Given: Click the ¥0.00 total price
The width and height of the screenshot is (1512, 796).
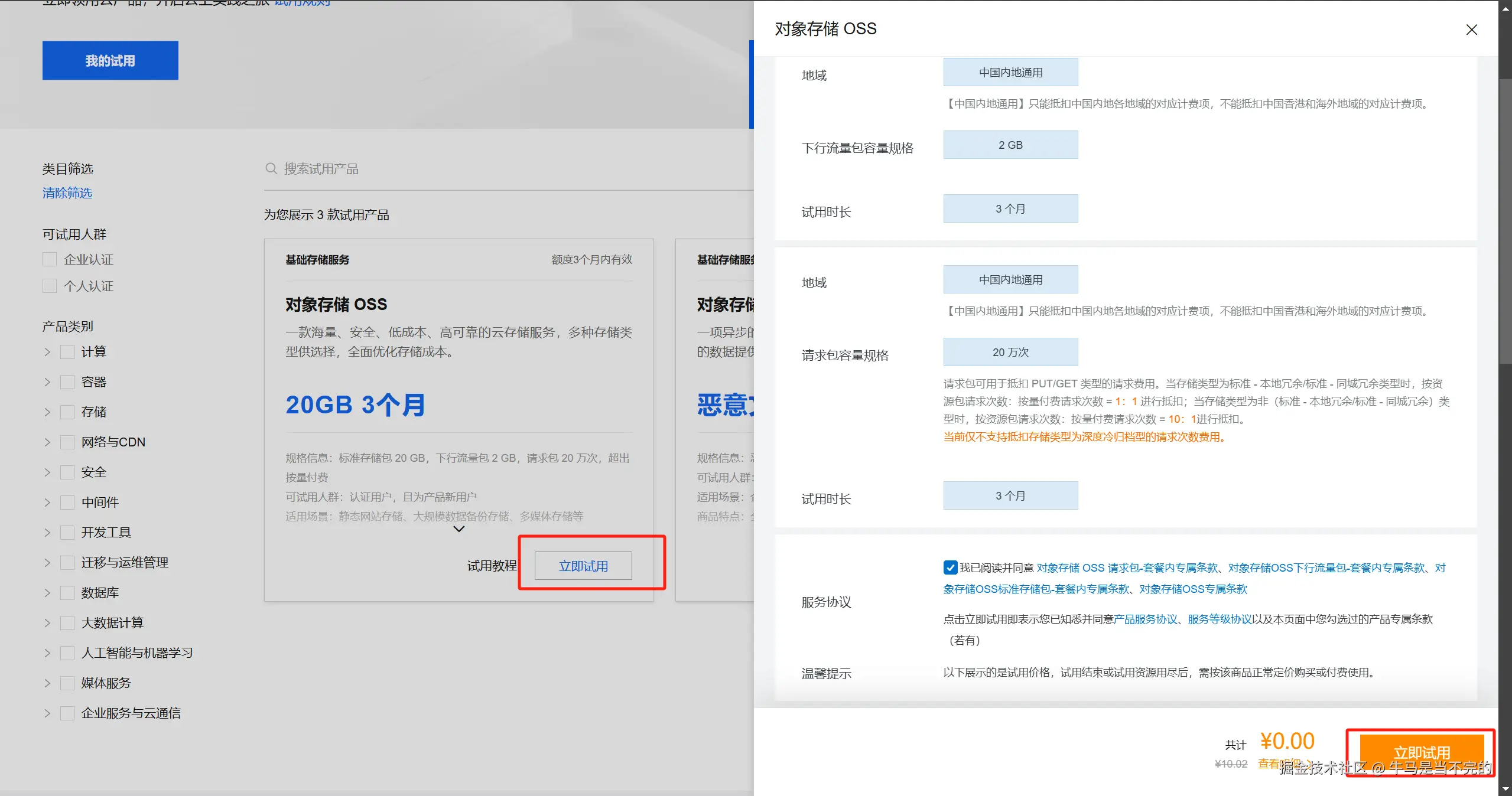Looking at the screenshot, I should pyautogui.click(x=1287, y=741).
